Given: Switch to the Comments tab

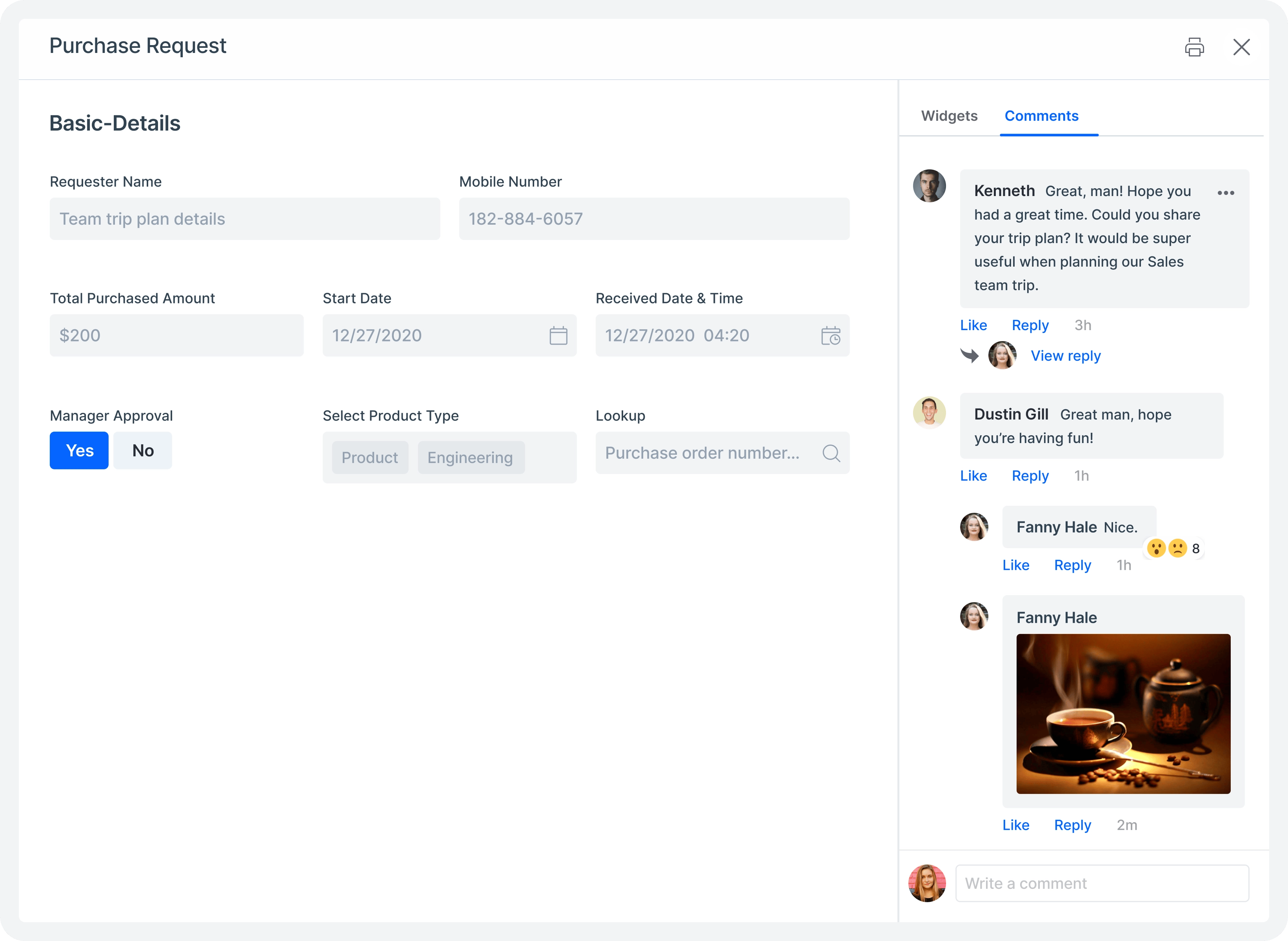Looking at the screenshot, I should [x=1041, y=116].
